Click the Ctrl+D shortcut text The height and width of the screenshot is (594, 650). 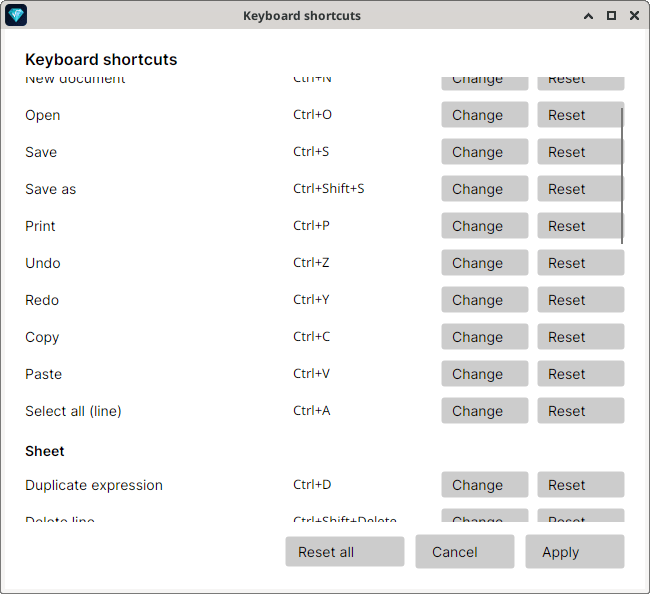point(312,485)
